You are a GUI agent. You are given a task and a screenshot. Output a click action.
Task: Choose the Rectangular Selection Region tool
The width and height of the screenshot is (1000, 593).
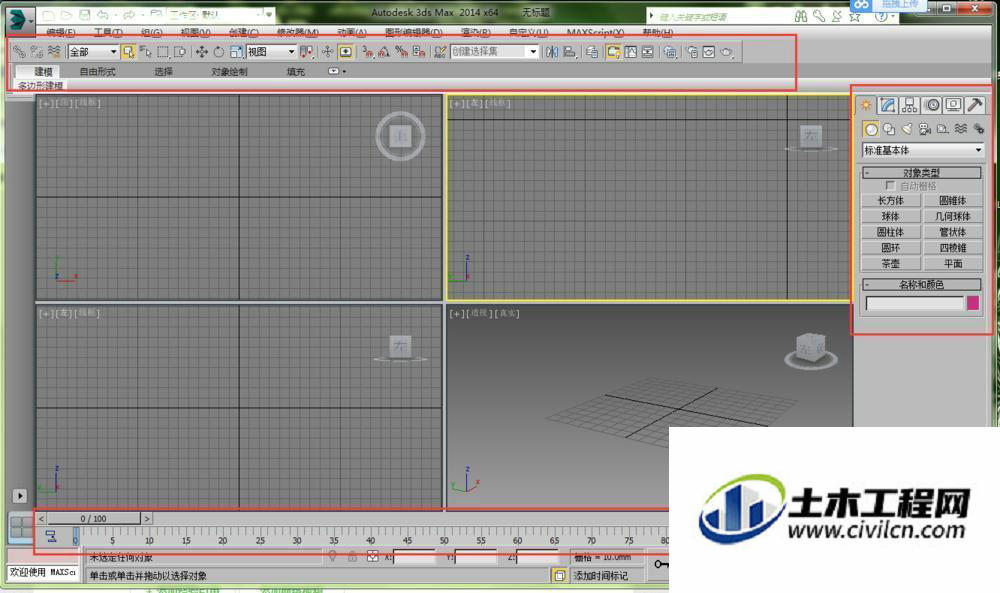pyautogui.click(x=163, y=52)
